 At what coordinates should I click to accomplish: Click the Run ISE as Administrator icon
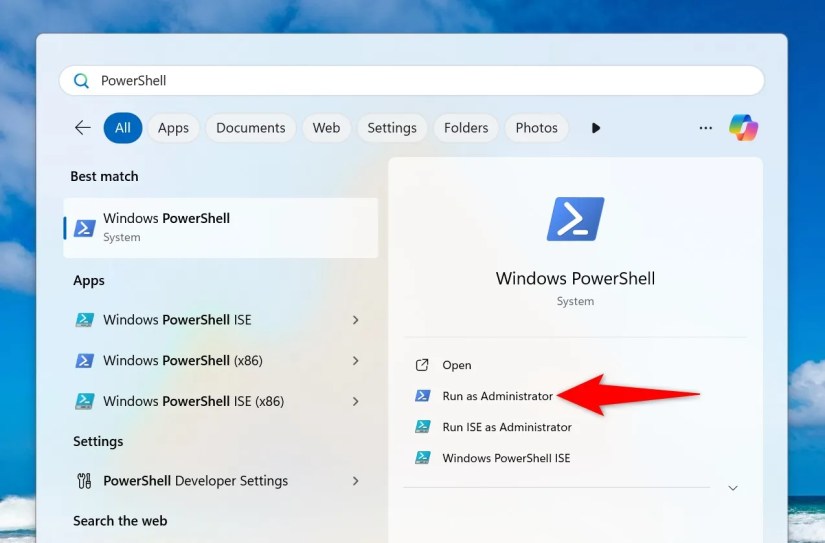(x=422, y=427)
